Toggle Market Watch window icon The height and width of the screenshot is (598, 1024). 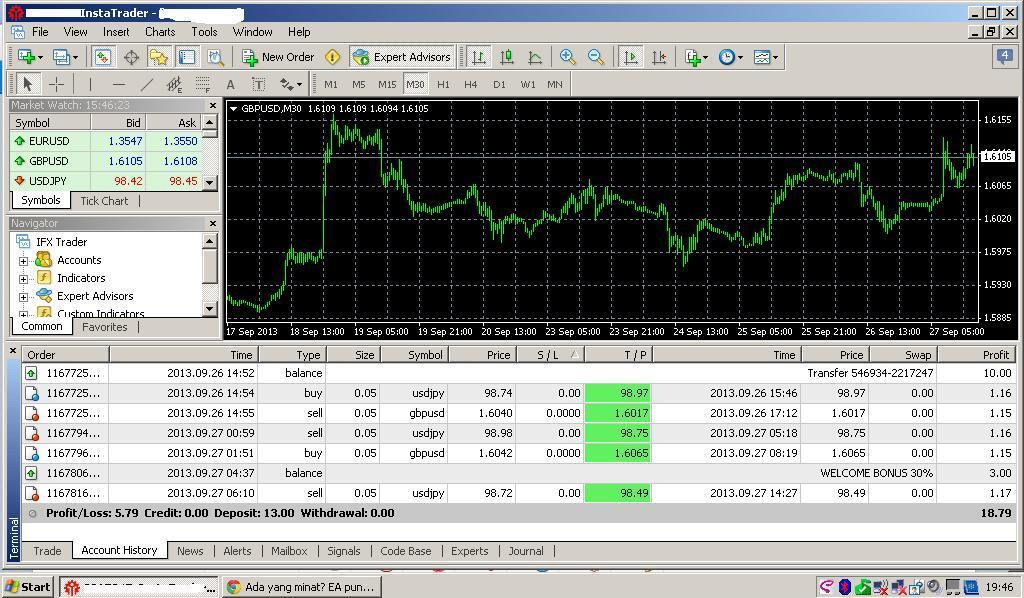coord(103,57)
